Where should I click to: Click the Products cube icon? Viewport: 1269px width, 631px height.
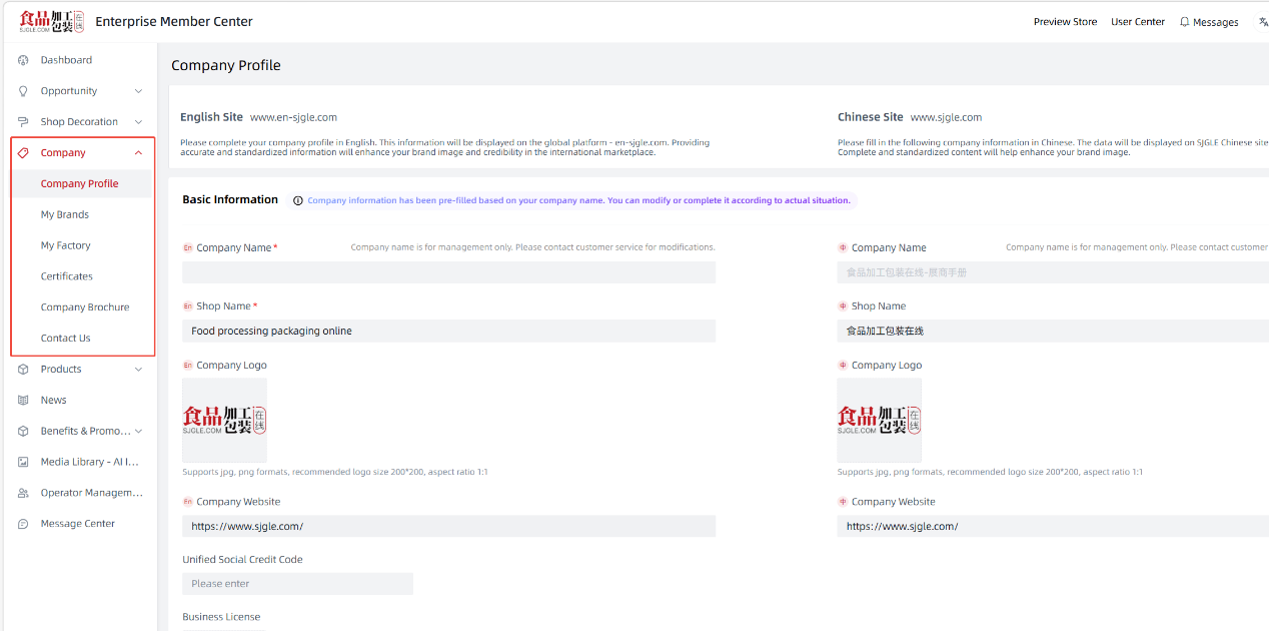(x=23, y=369)
